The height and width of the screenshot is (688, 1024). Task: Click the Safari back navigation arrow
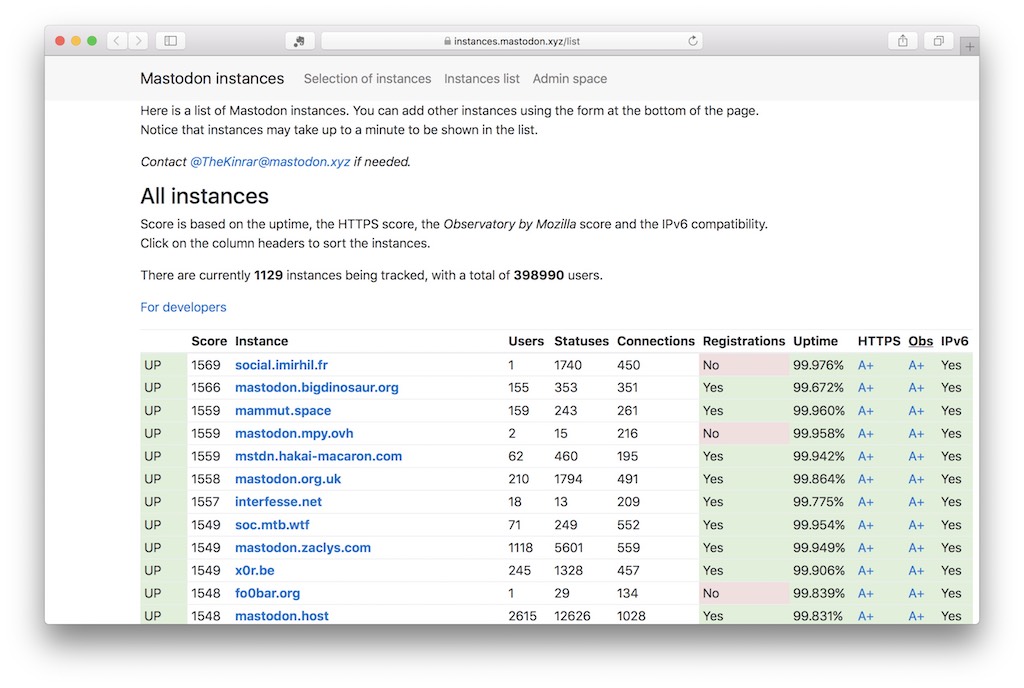117,41
